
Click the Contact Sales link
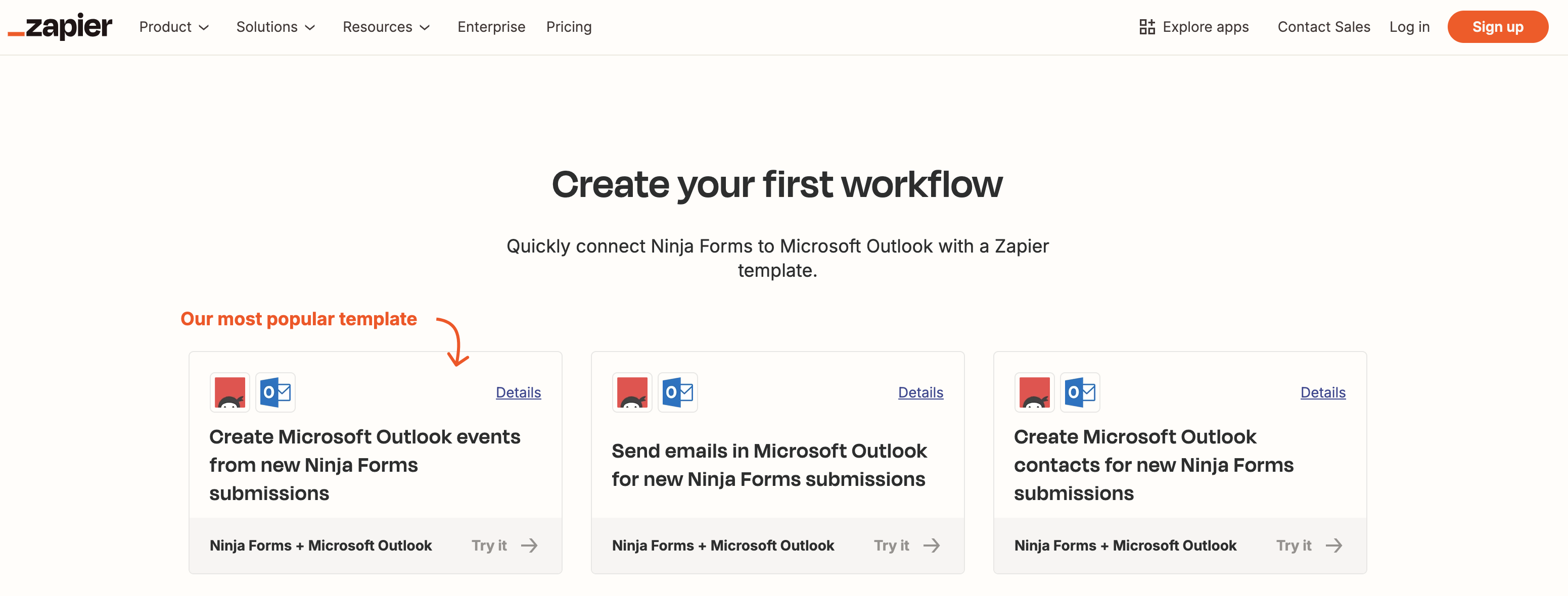pos(1323,27)
